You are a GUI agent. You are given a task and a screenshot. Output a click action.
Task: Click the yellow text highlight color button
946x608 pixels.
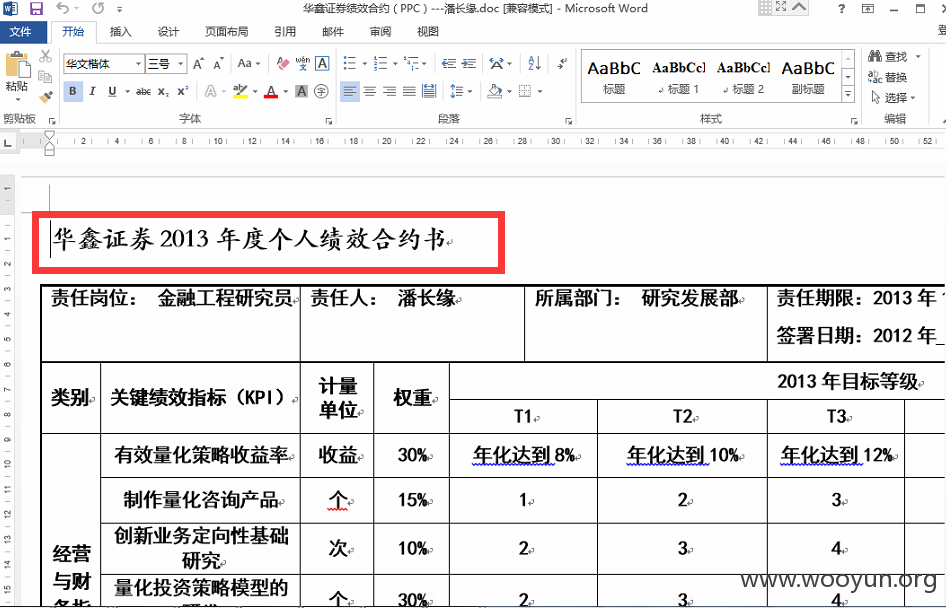coord(240,91)
